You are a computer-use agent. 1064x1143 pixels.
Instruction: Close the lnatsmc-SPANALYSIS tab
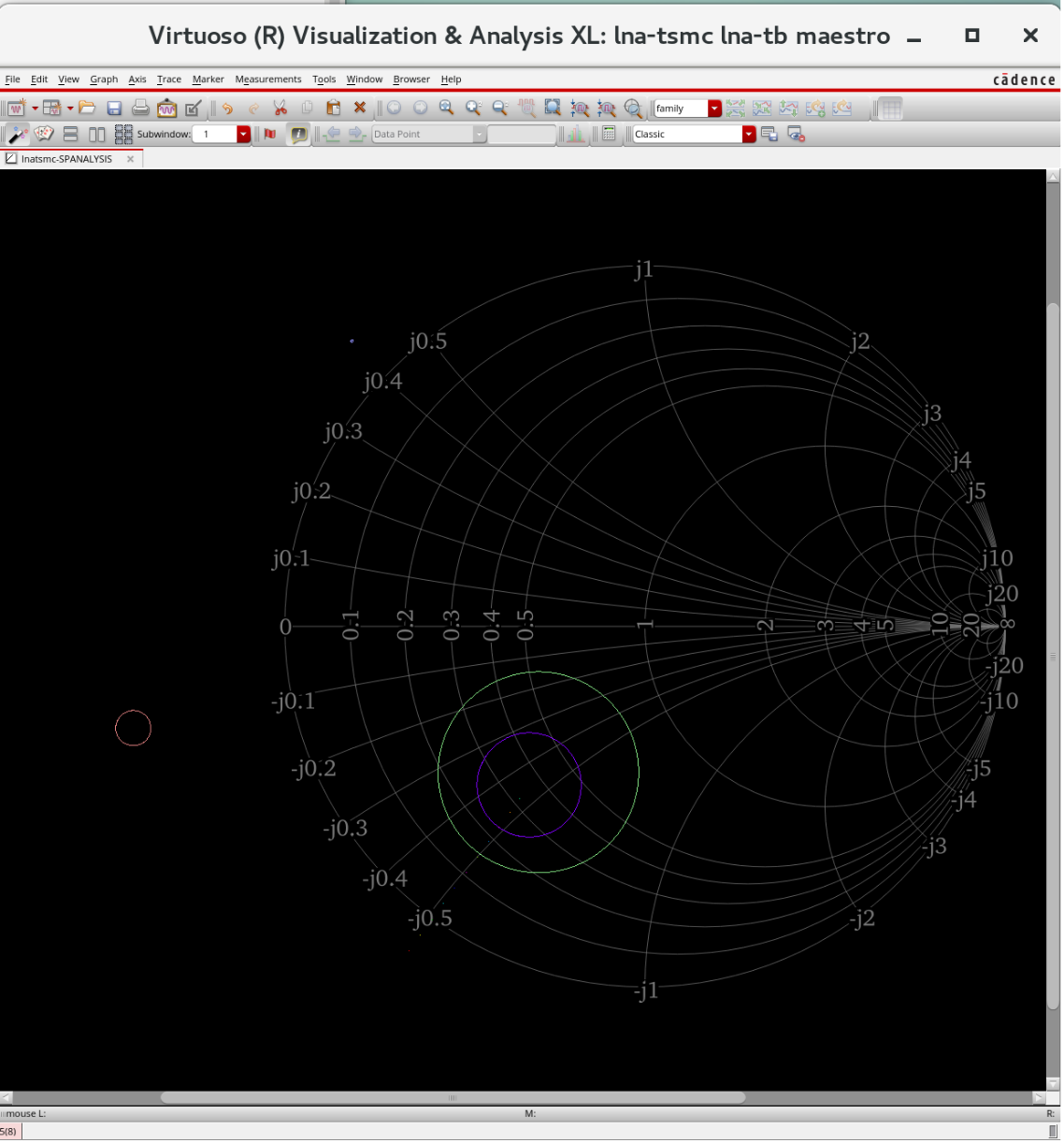coord(131,159)
